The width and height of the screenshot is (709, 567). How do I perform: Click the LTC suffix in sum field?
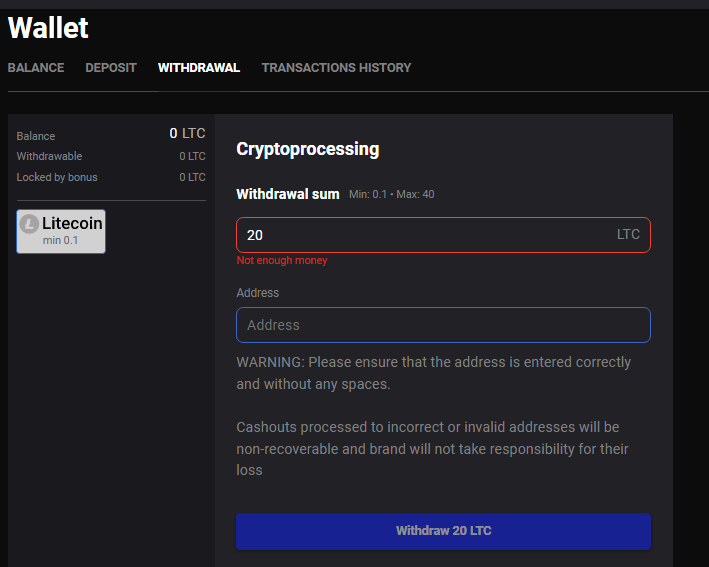click(x=629, y=234)
